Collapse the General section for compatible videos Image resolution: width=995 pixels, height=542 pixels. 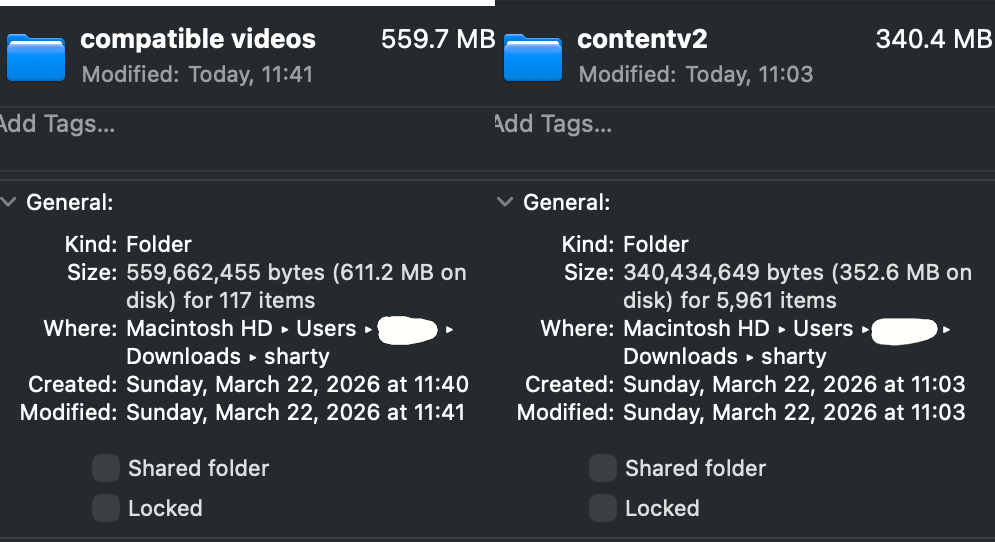[x=9, y=202]
